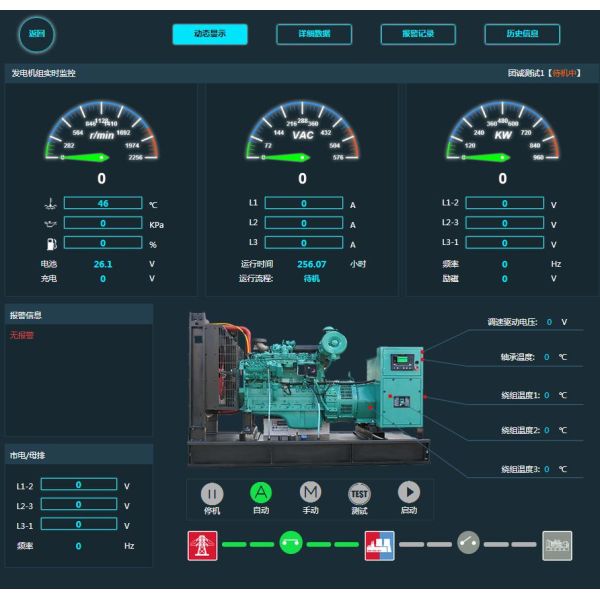Screen dimensions: 600x600
Task: Select the 动态显示 button
Action: click(210, 34)
